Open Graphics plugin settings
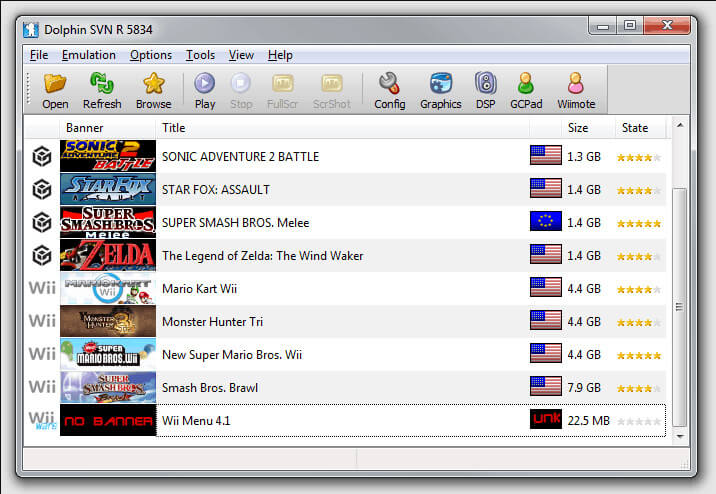Viewport: 716px width, 494px height. tap(441, 91)
